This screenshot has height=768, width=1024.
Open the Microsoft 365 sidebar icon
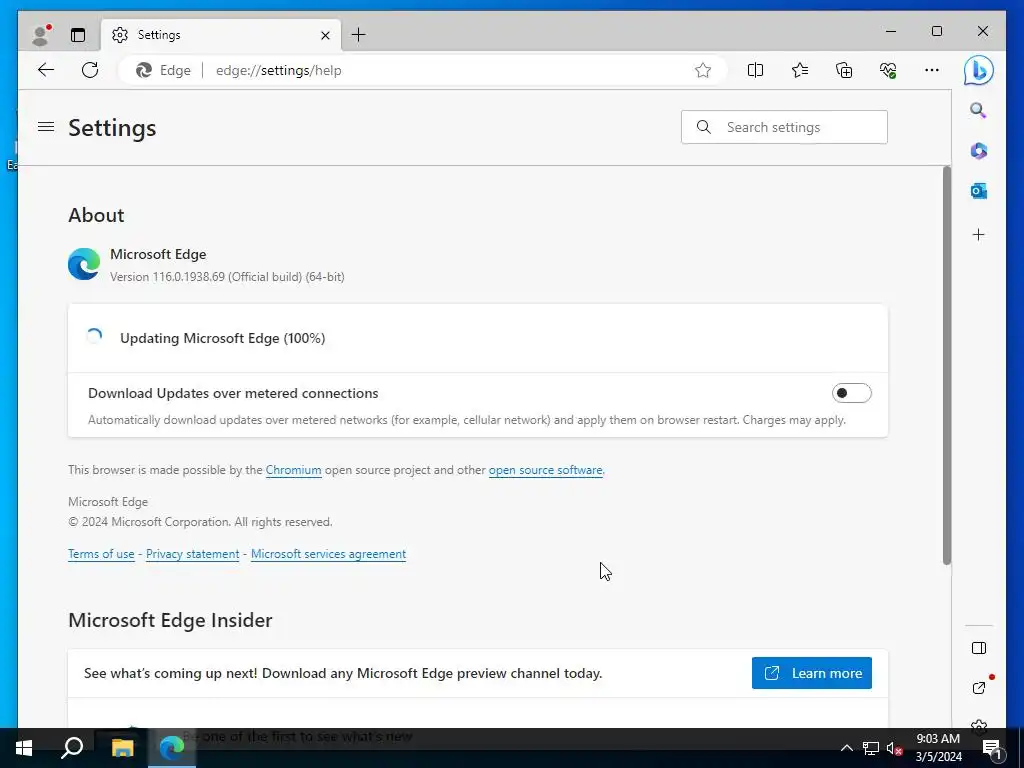978,151
